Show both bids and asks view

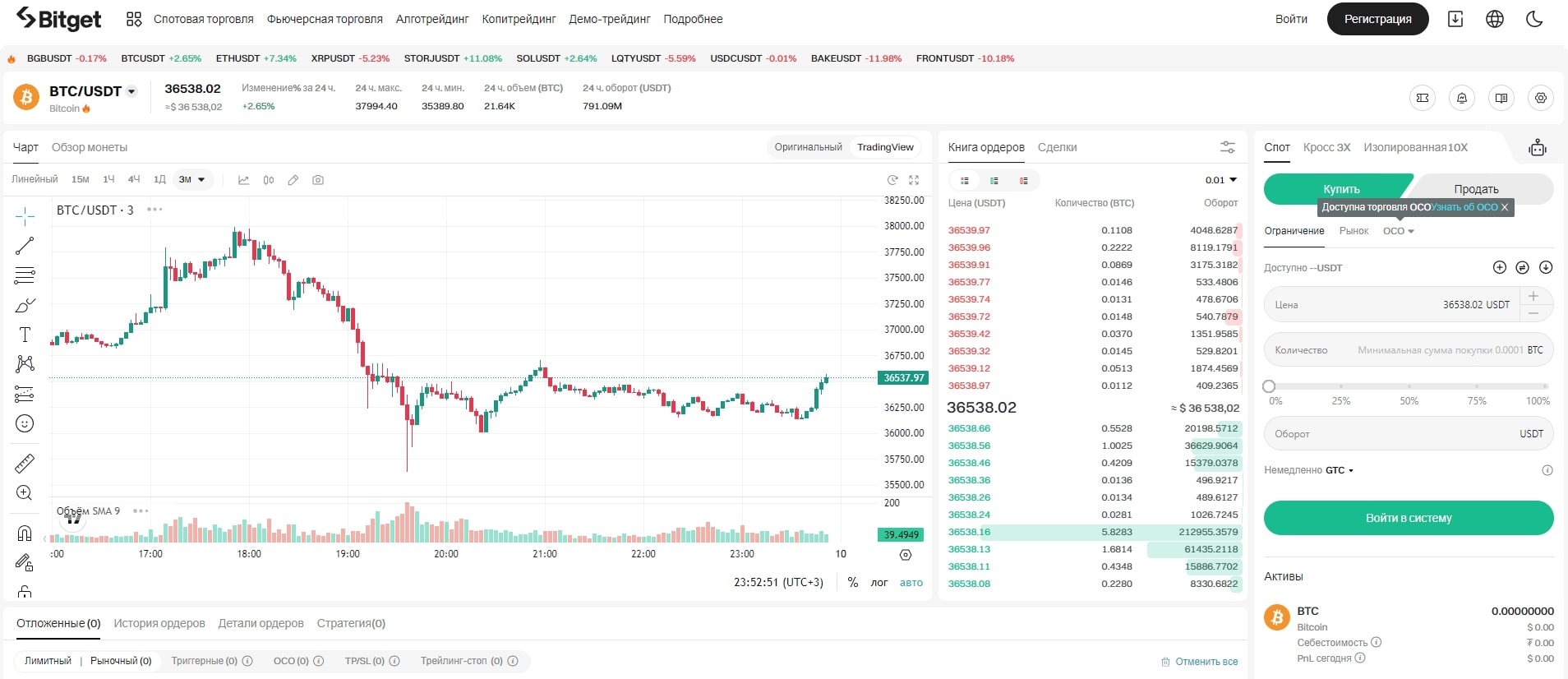965,180
